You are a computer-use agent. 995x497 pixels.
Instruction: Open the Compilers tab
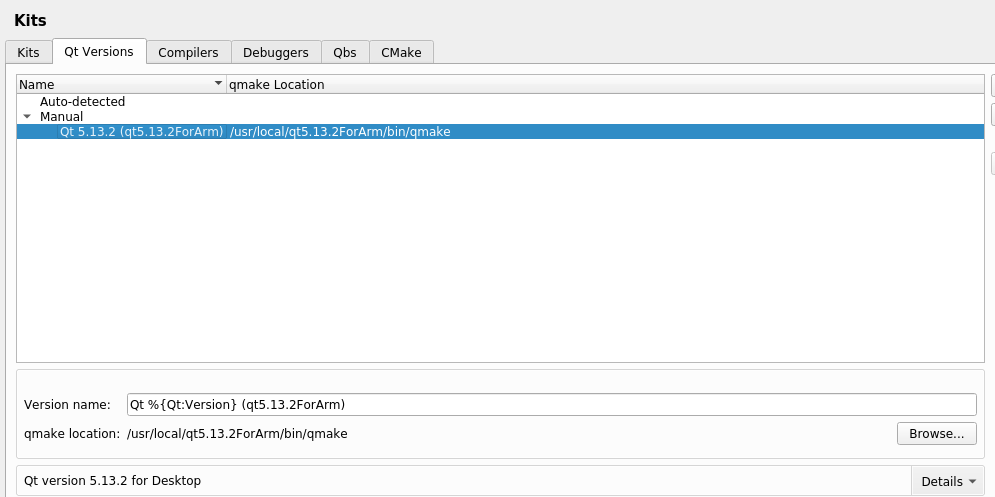click(188, 52)
